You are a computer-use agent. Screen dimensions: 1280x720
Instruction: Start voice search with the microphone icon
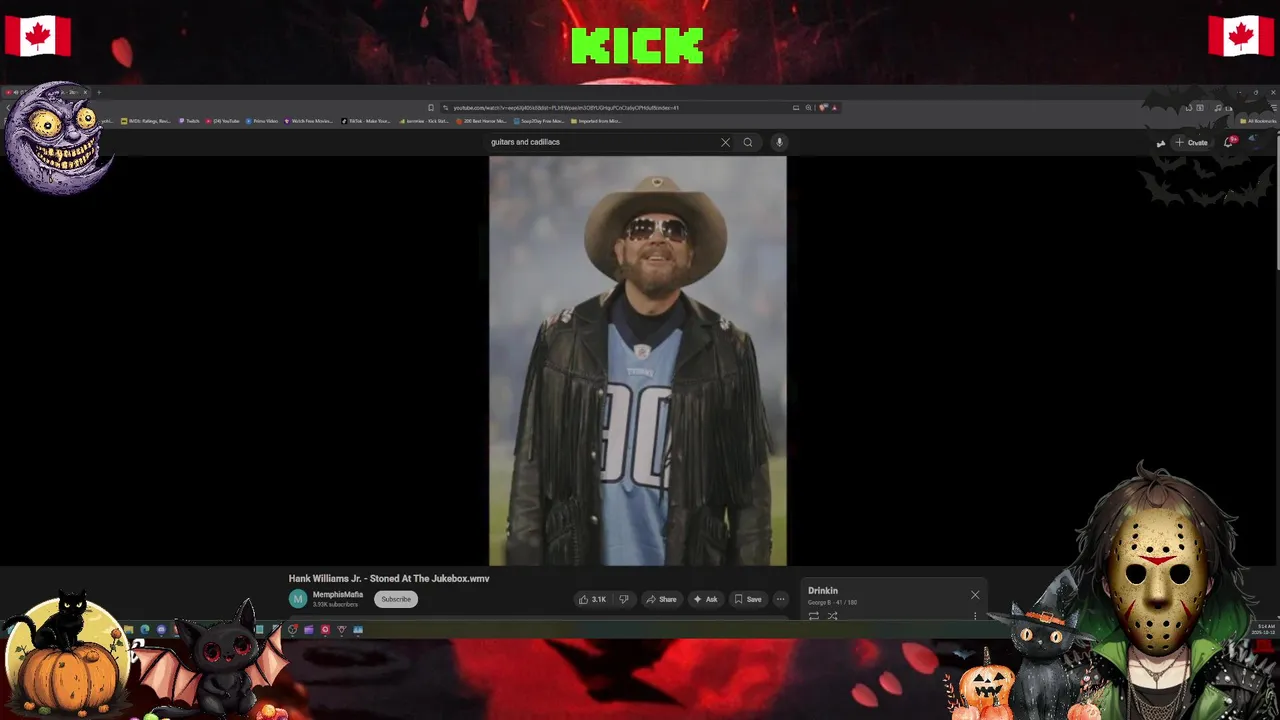click(779, 142)
